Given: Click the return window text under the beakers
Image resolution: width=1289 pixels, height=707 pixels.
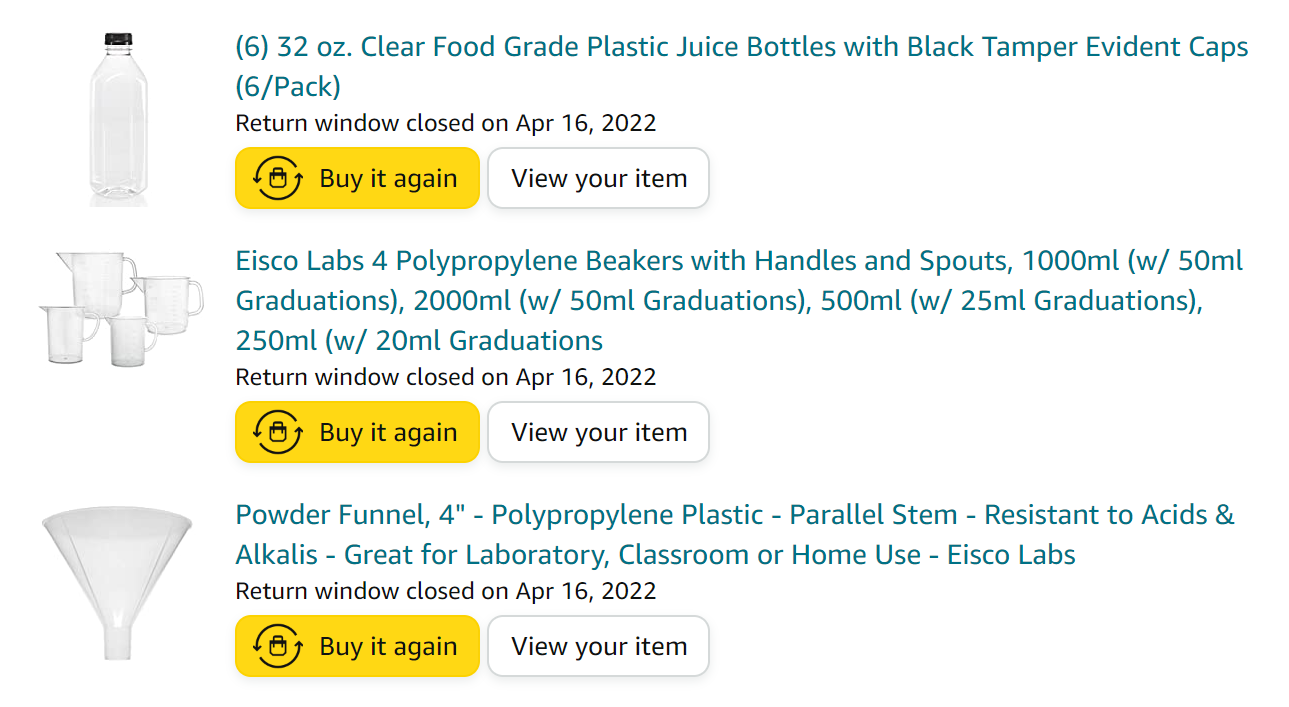Looking at the screenshot, I should tap(446, 377).
